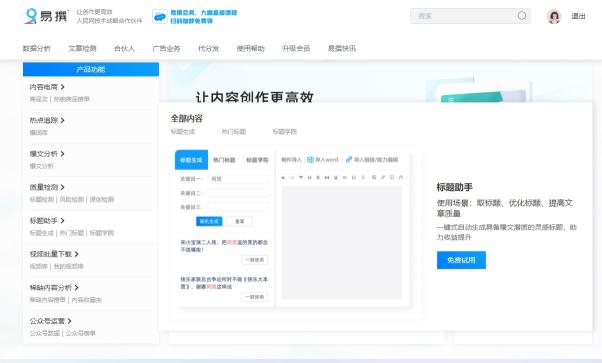The image size is (602, 363).
Task: Open 热门标题 in the sidebar under 标题助手
Action: (72, 233)
